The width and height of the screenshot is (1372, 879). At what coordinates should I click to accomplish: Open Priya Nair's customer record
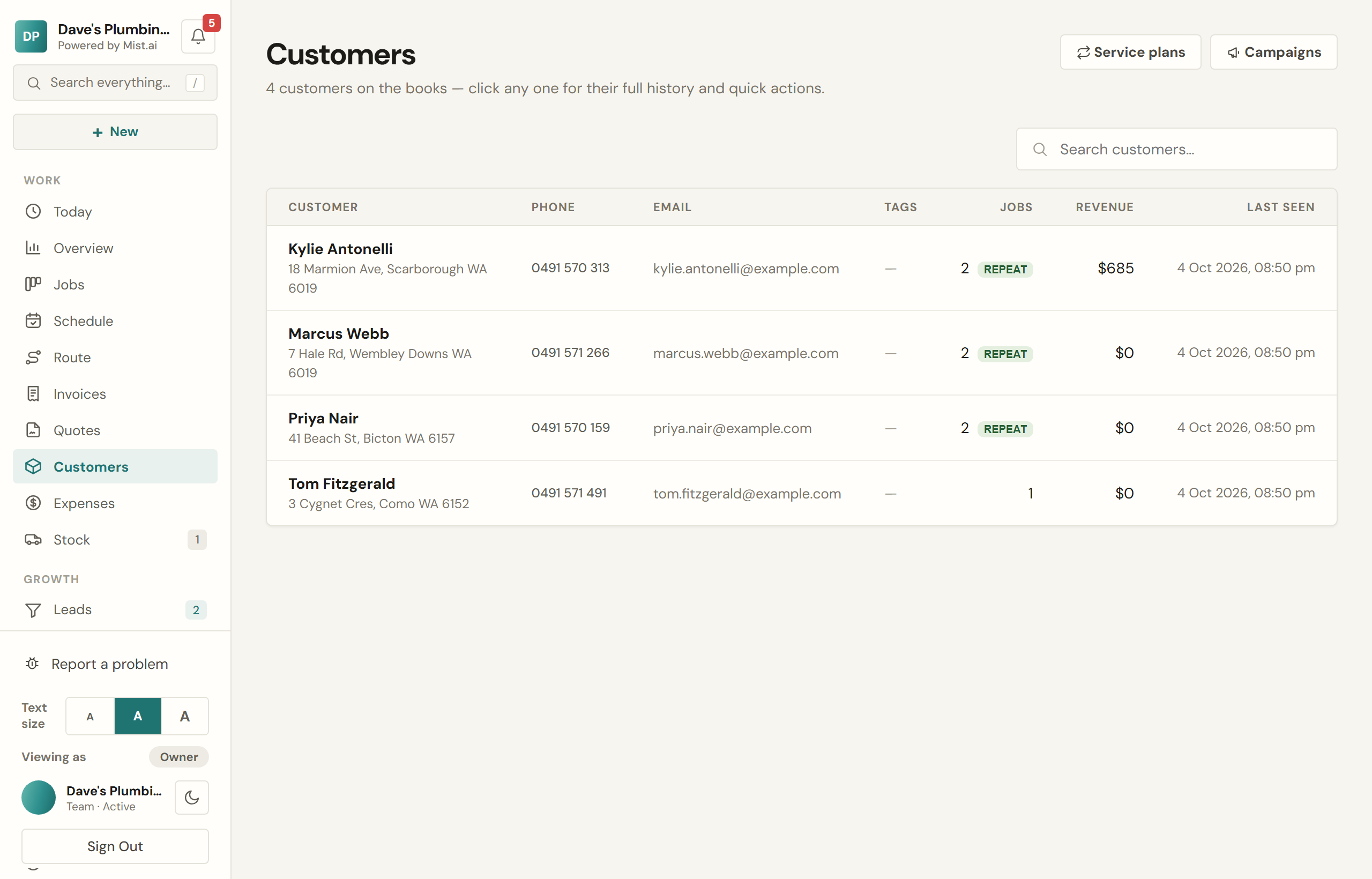pyautogui.click(x=801, y=428)
